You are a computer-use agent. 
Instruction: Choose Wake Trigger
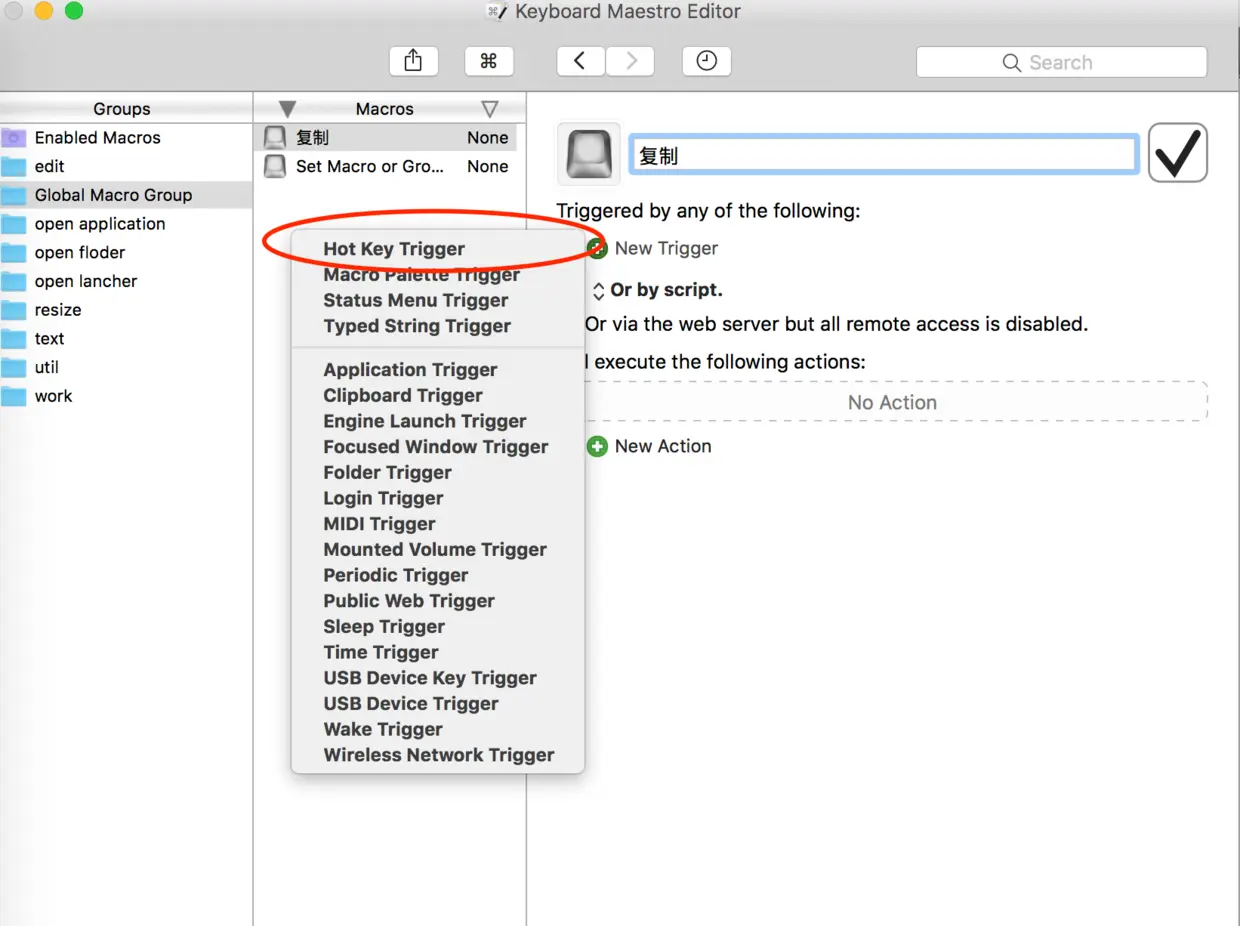point(438,729)
